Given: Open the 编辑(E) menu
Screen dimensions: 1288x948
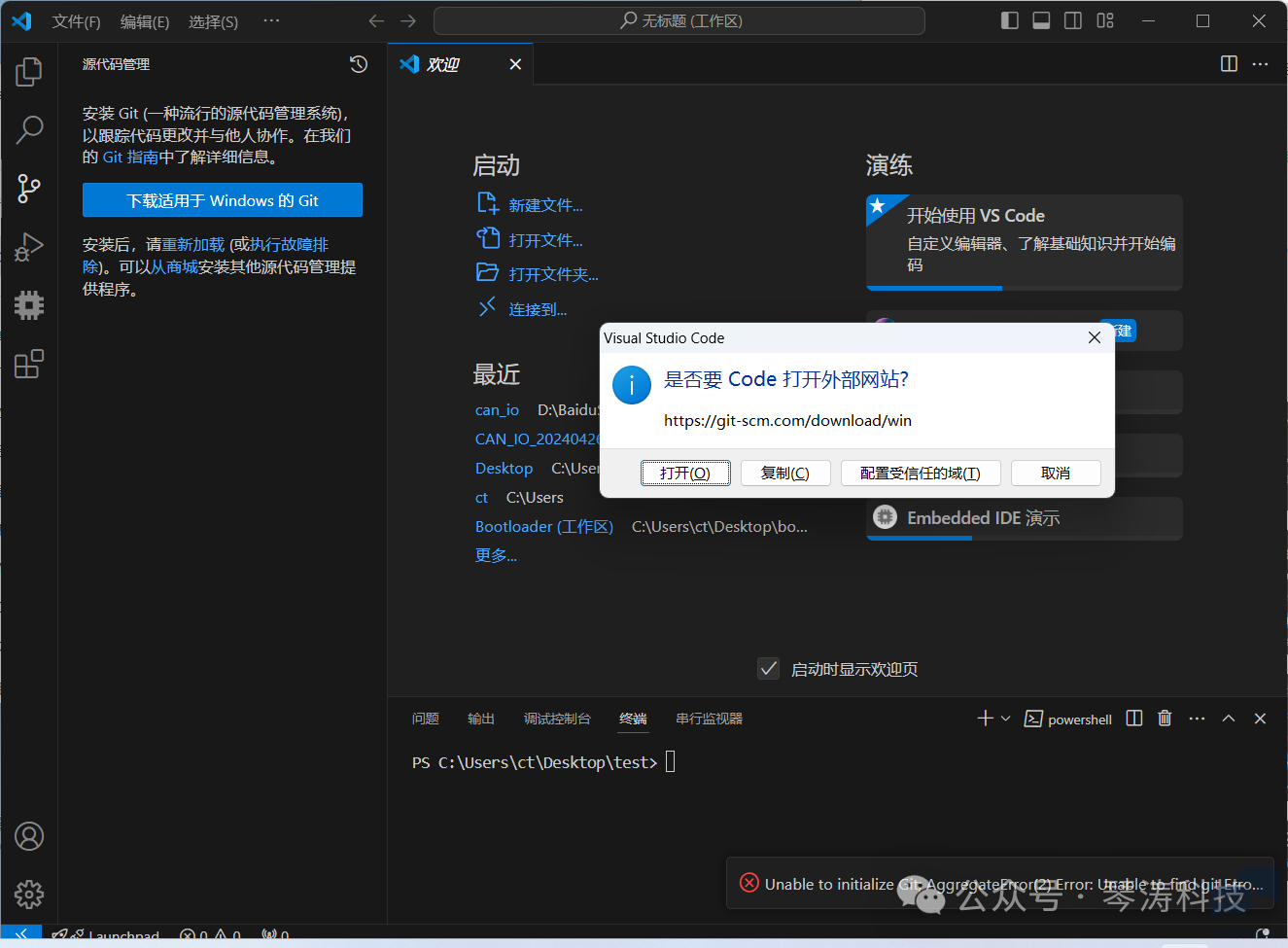Looking at the screenshot, I should click(x=145, y=21).
